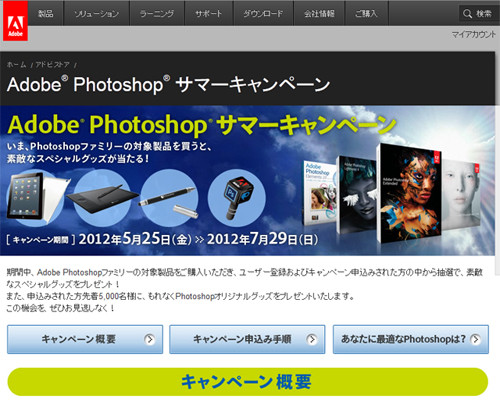This screenshot has height=406, width=500.
Task: Click the page title Adobe Photoshop サマーキャンペーン
Action: click(x=168, y=84)
